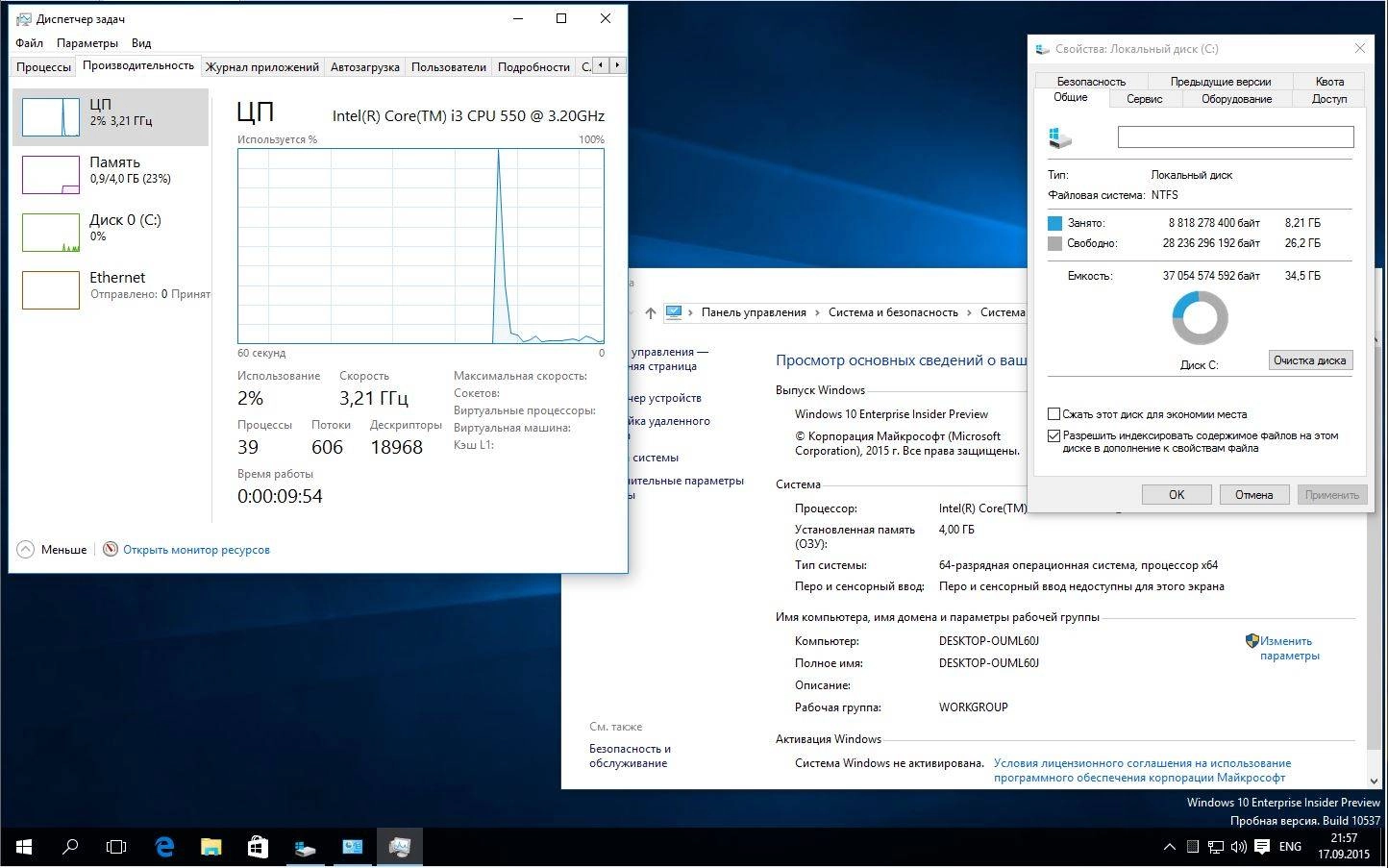Viewport: 1388px width, 868px height.
Task: Click the Отмена button in disk properties
Action: [1253, 494]
